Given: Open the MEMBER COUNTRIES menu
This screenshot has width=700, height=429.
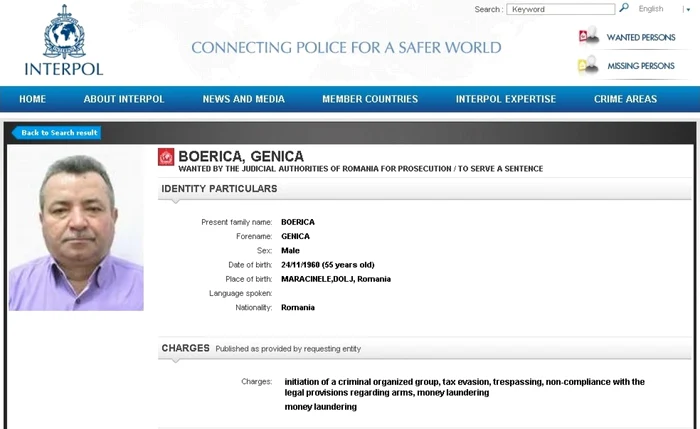Looking at the screenshot, I should tap(370, 99).
